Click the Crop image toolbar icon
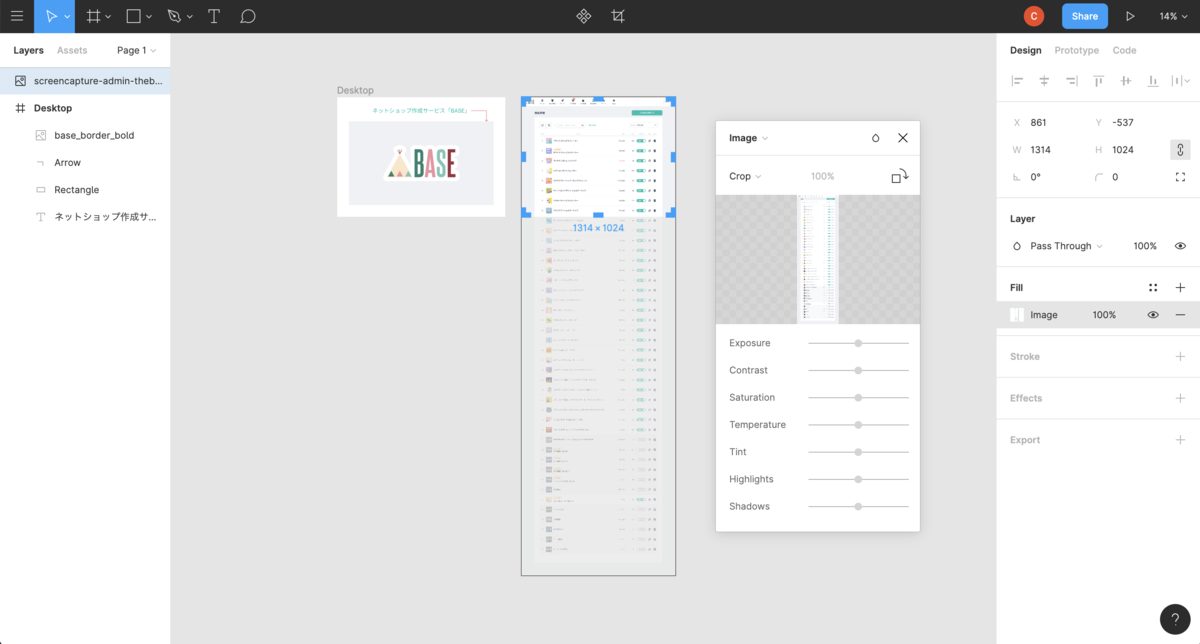The width and height of the screenshot is (1200, 644). pos(618,16)
